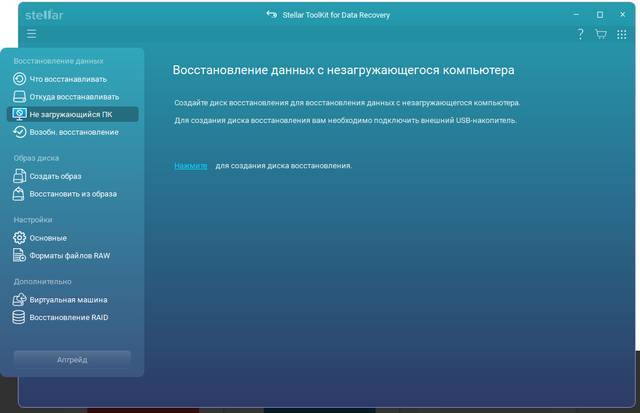Click the Дополнительно section heading
Screen dimensions: 640x413
pyautogui.click(x=42, y=282)
